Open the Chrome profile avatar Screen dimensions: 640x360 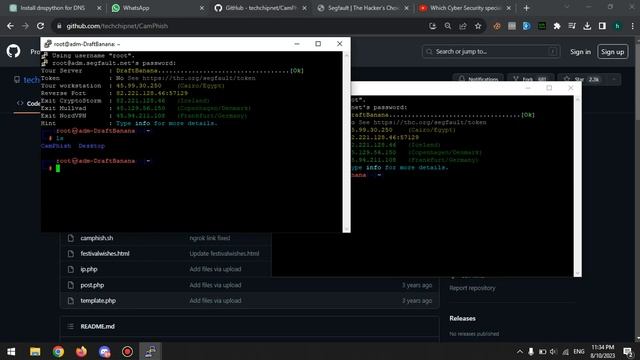[x=618, y=26]
